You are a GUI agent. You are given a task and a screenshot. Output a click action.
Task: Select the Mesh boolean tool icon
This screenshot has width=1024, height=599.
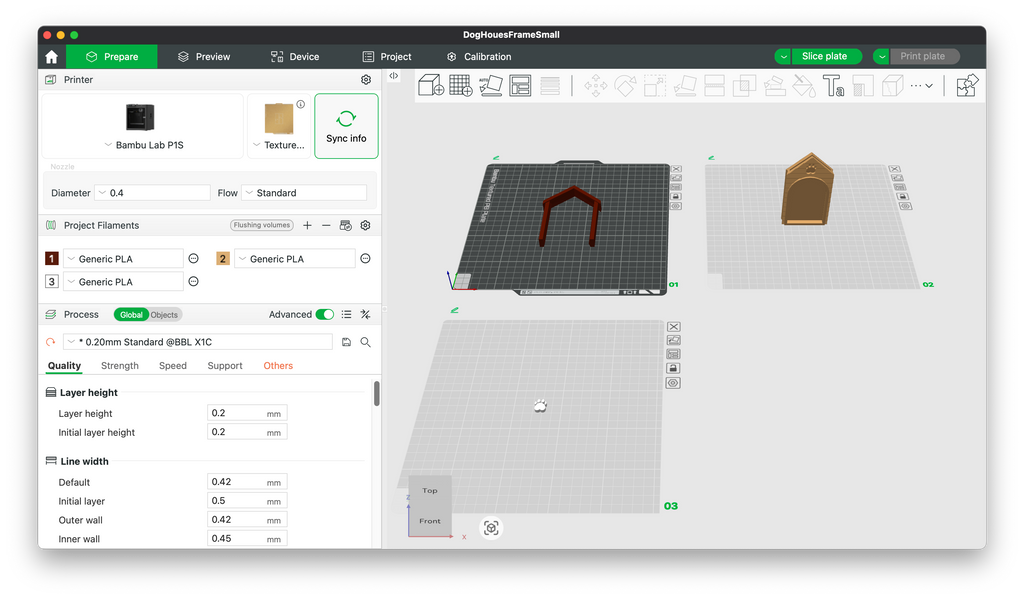[744, 86]
